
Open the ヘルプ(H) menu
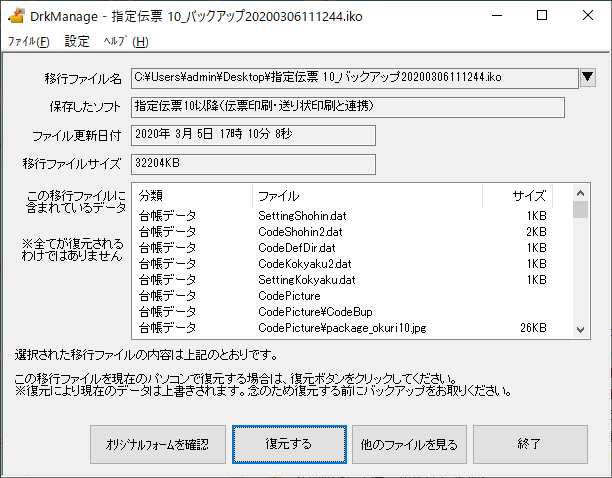[x=126, y=41]
